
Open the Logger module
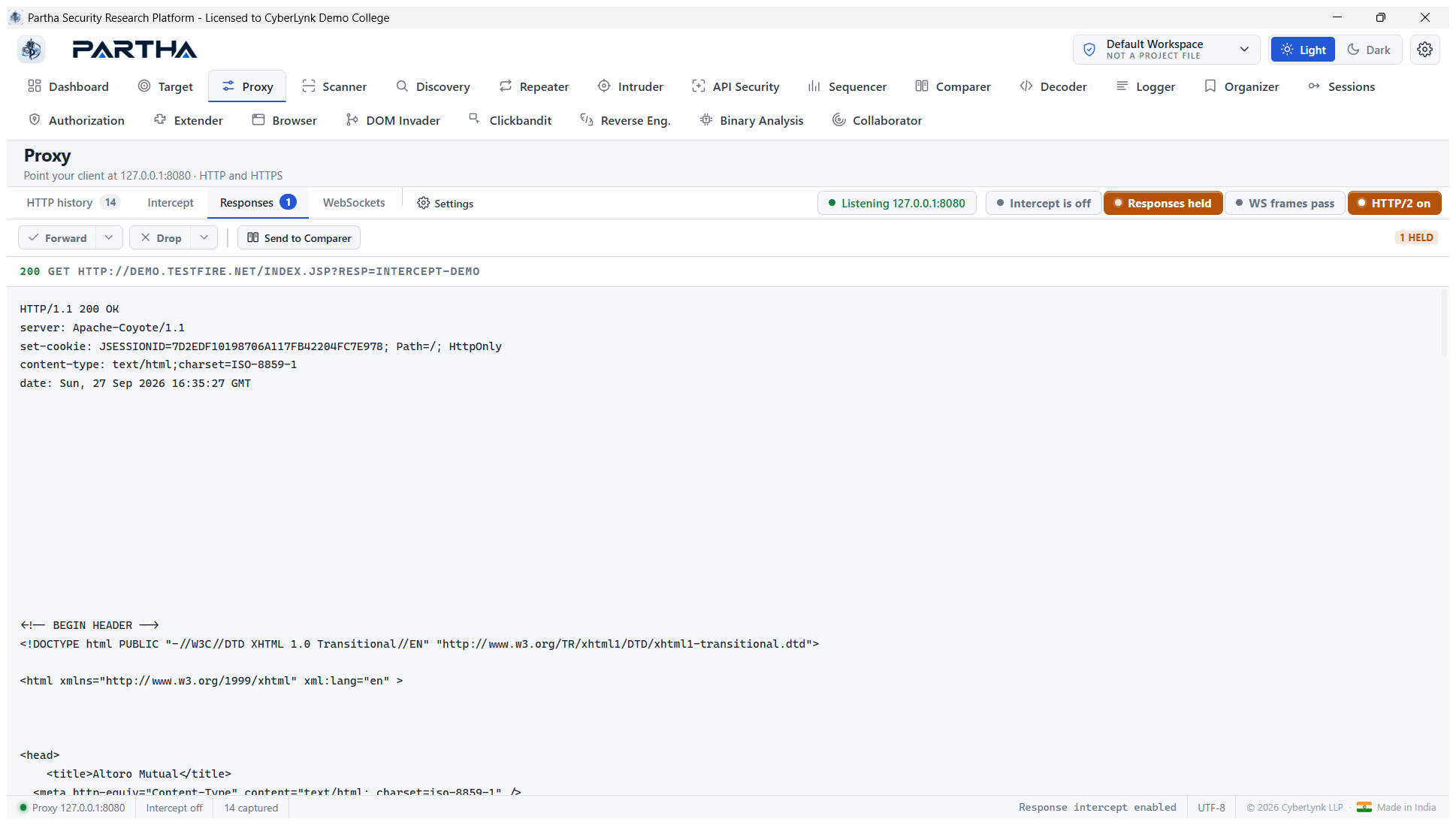(x=1146, y=86)
